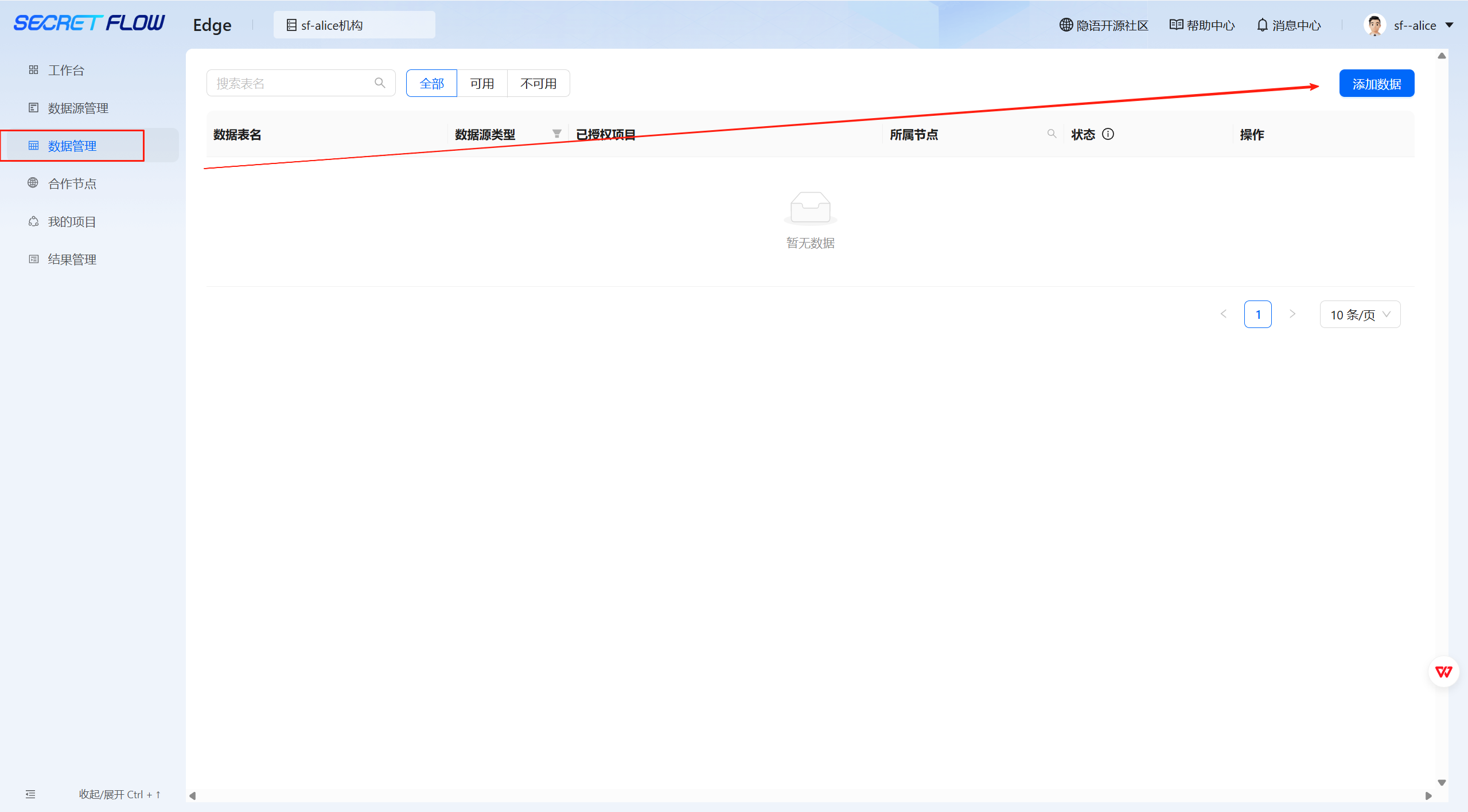Open the 隐语开源社区 link
The height and width of the screenshot is (812, 1468).
click(x=1104, y=25)
